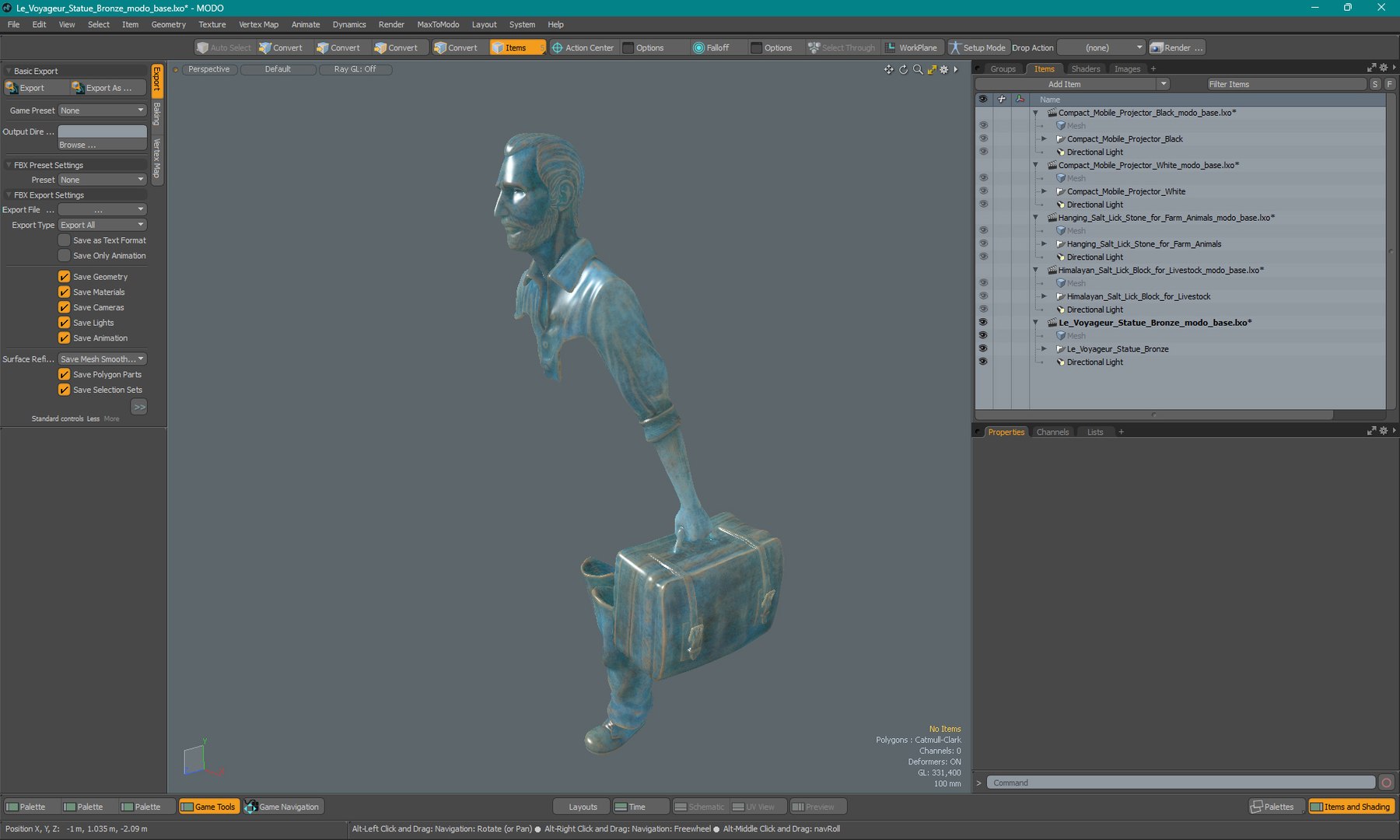This screenshot has height=840, width=1400.
Task: Open the Export File dropdown
Action: coord(103,210)
